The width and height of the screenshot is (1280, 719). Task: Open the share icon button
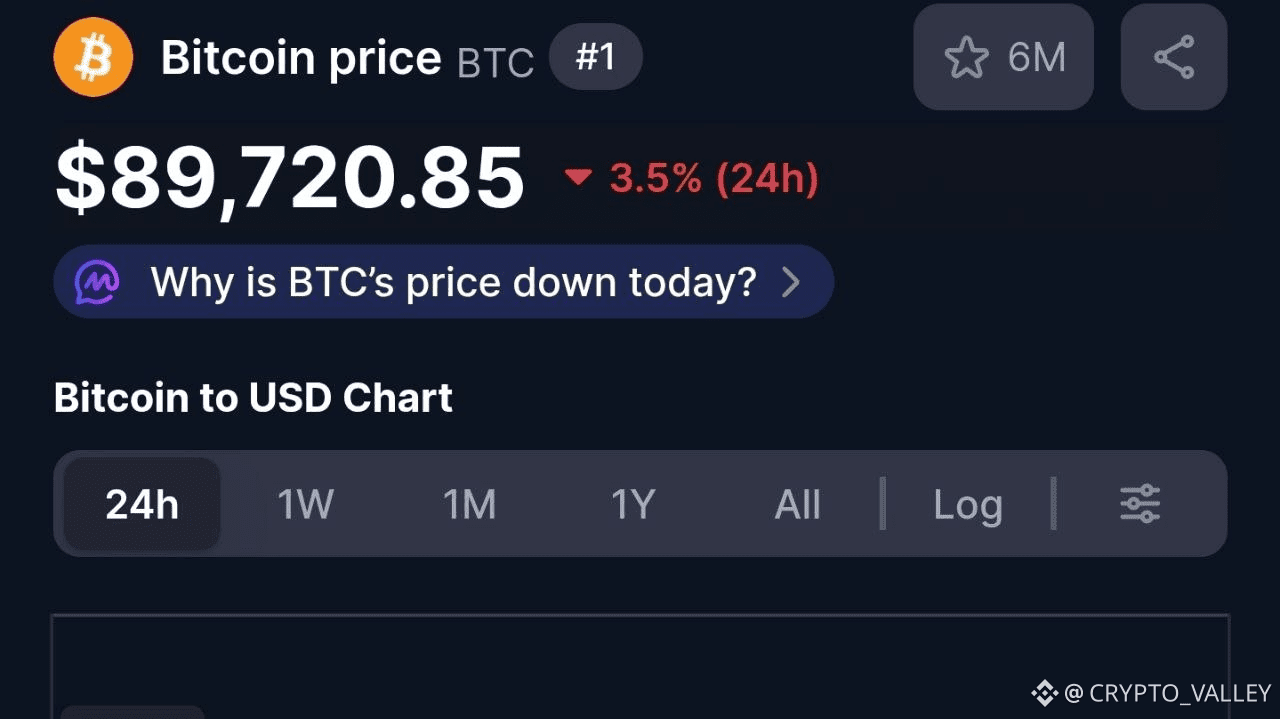coord(1173,57)
